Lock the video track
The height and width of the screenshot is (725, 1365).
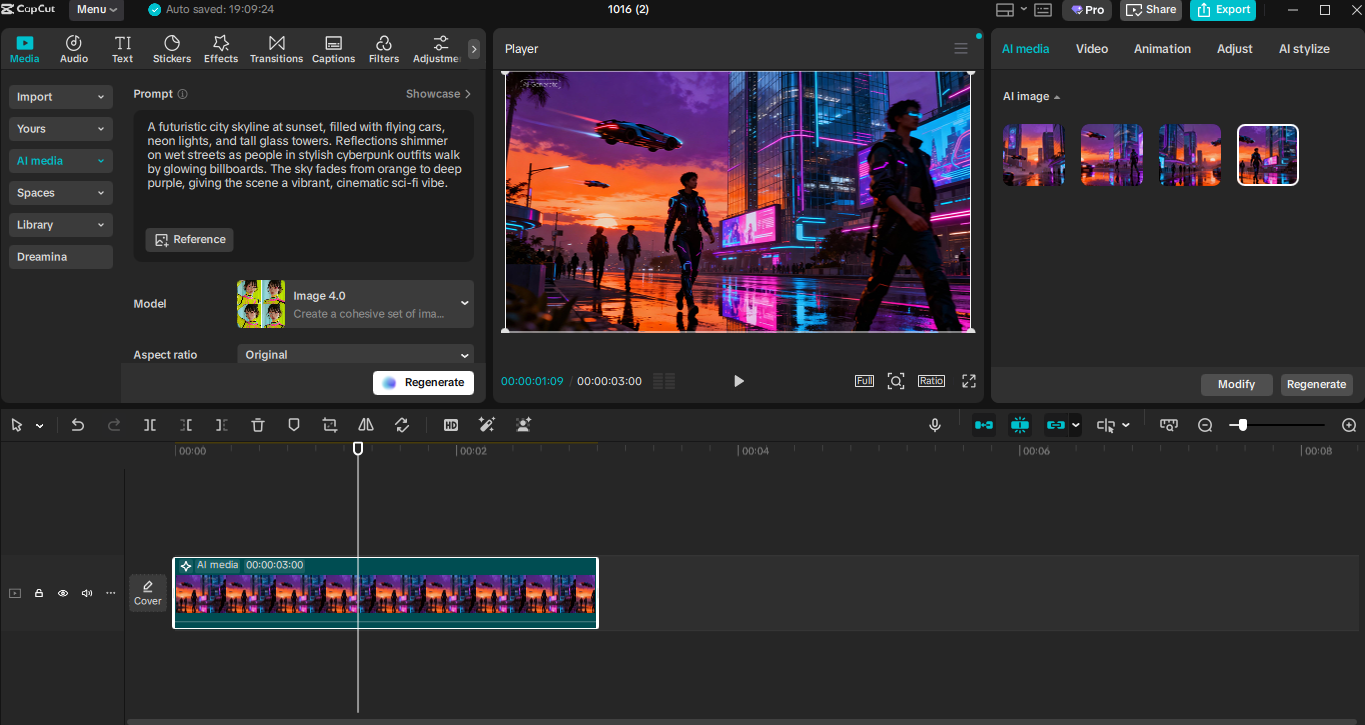(38, 593)
